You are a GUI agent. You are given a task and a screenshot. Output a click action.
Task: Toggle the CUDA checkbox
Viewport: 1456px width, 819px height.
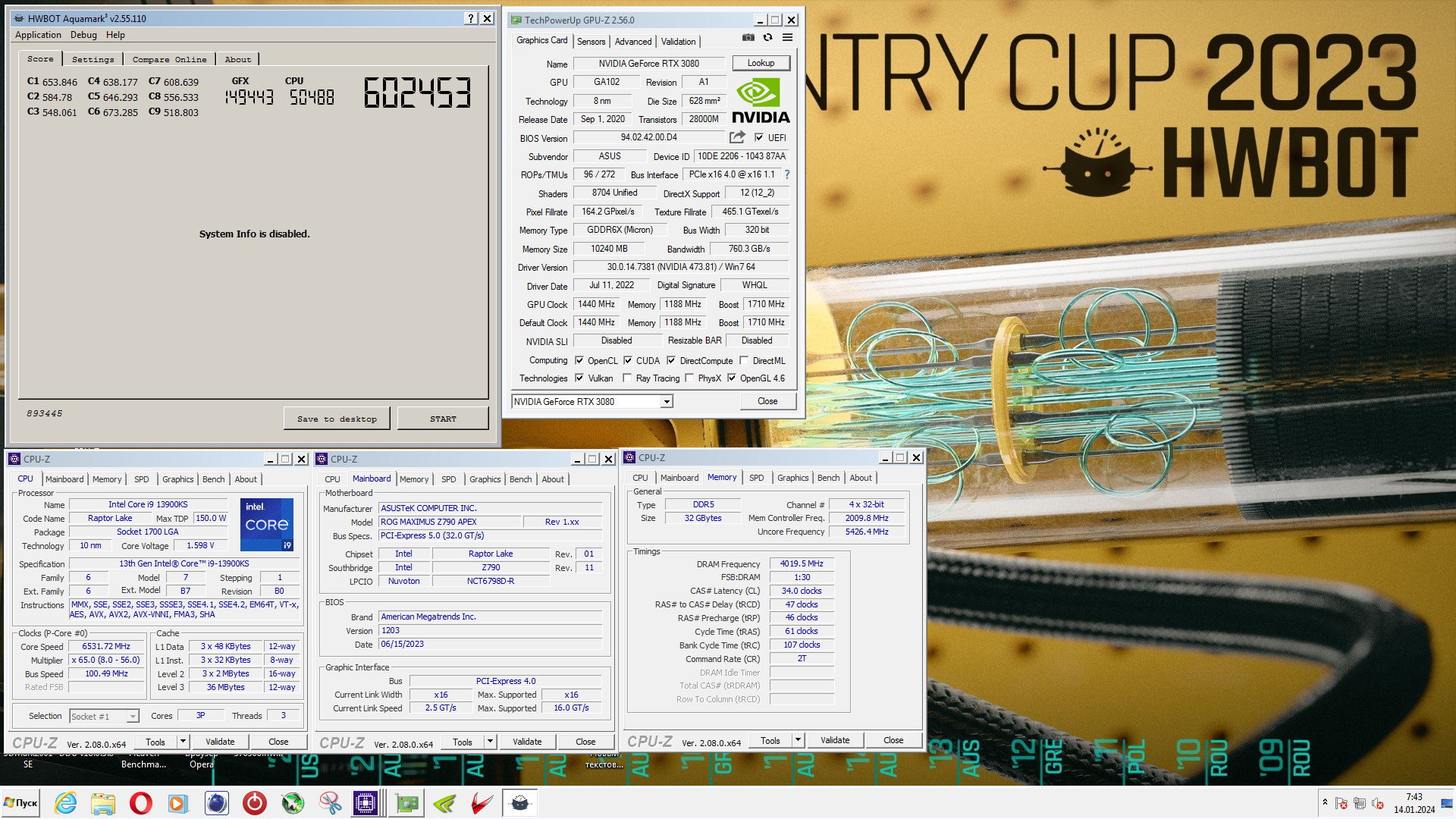click(628, 361)
